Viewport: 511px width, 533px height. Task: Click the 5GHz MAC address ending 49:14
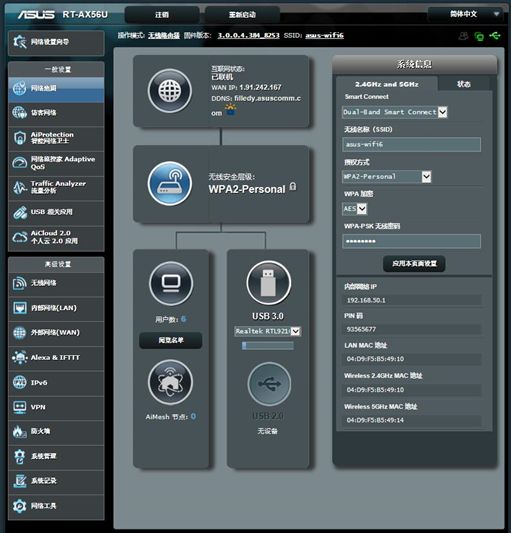coord(411,420)
